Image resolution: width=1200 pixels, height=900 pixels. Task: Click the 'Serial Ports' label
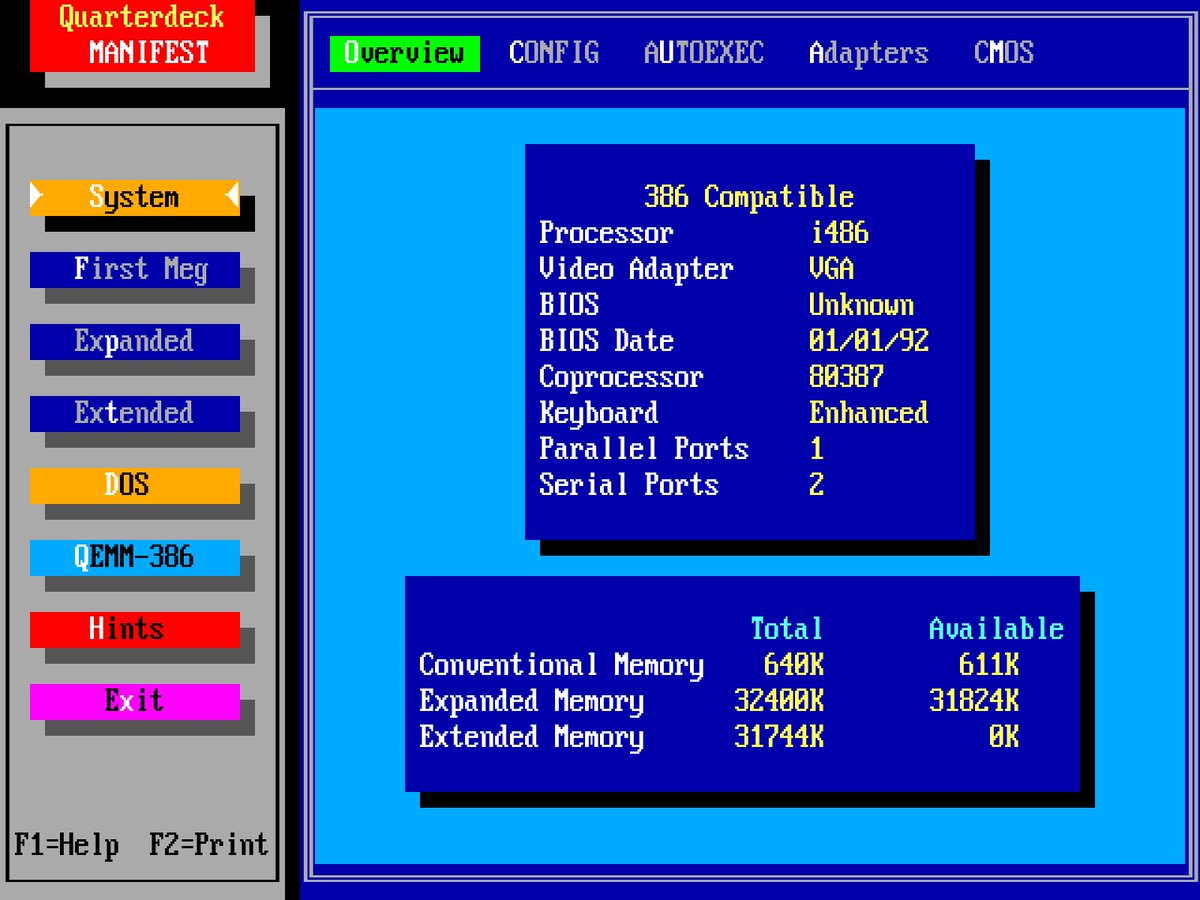(x=629, y=485)
